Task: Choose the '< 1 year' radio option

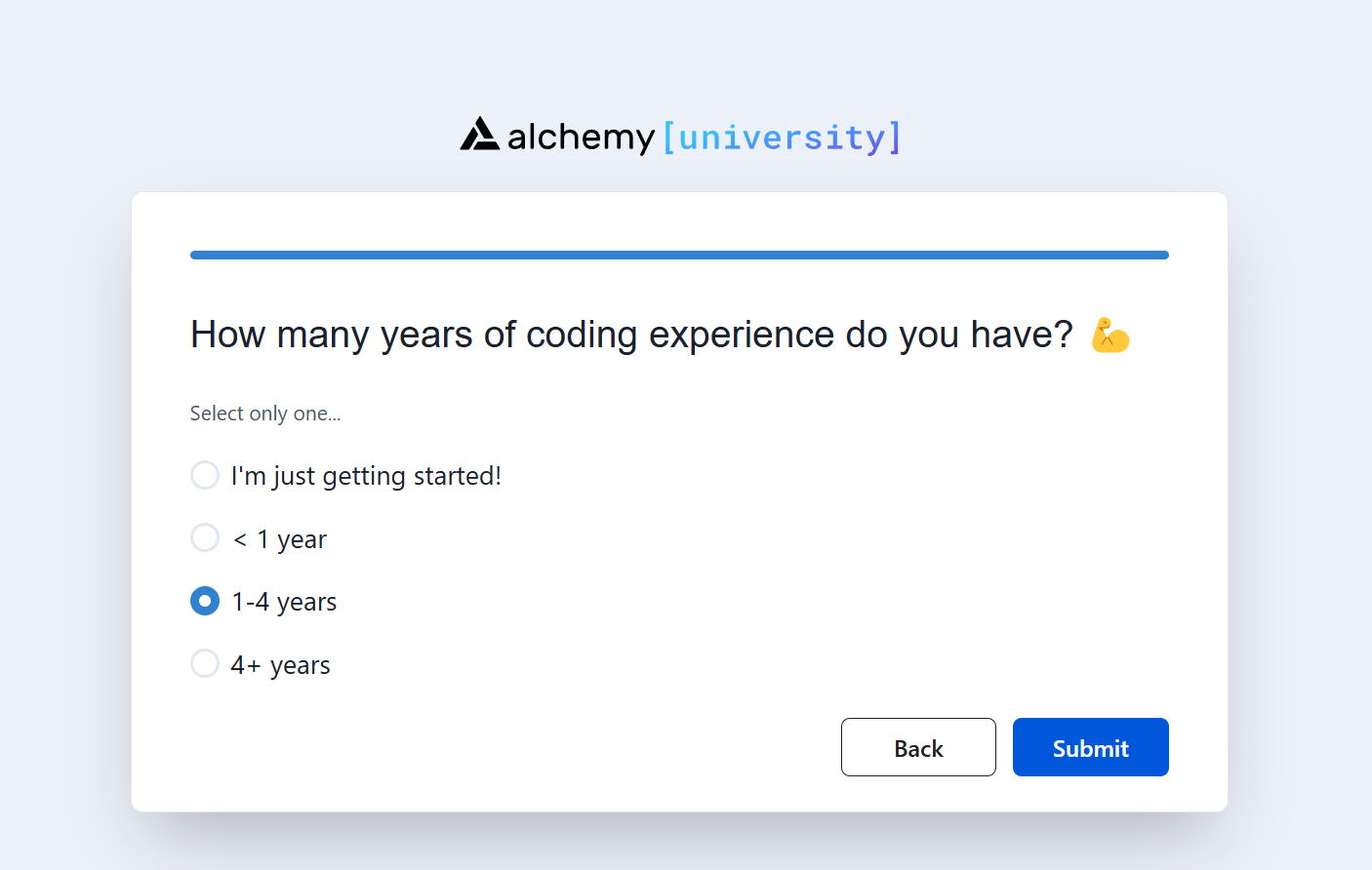Action: (205, 537)
